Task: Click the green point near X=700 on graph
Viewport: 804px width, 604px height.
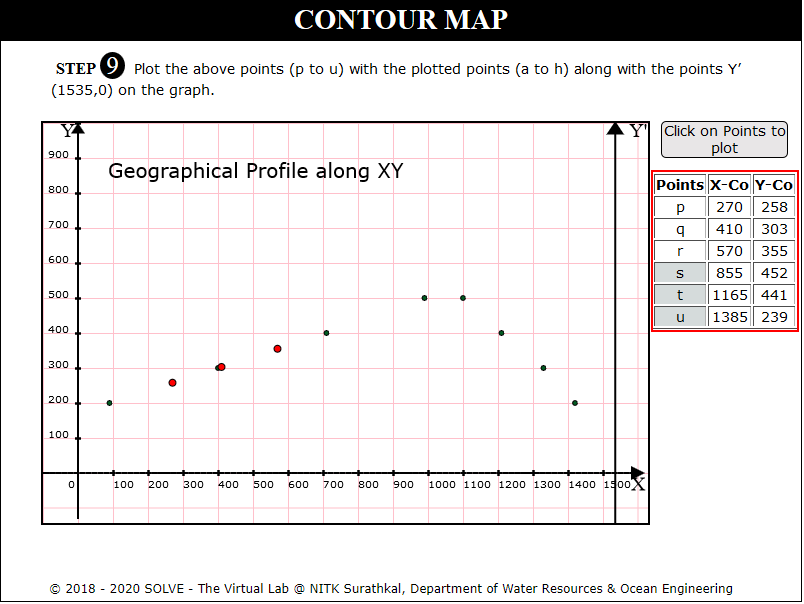Action: click(x=326, y=333)
